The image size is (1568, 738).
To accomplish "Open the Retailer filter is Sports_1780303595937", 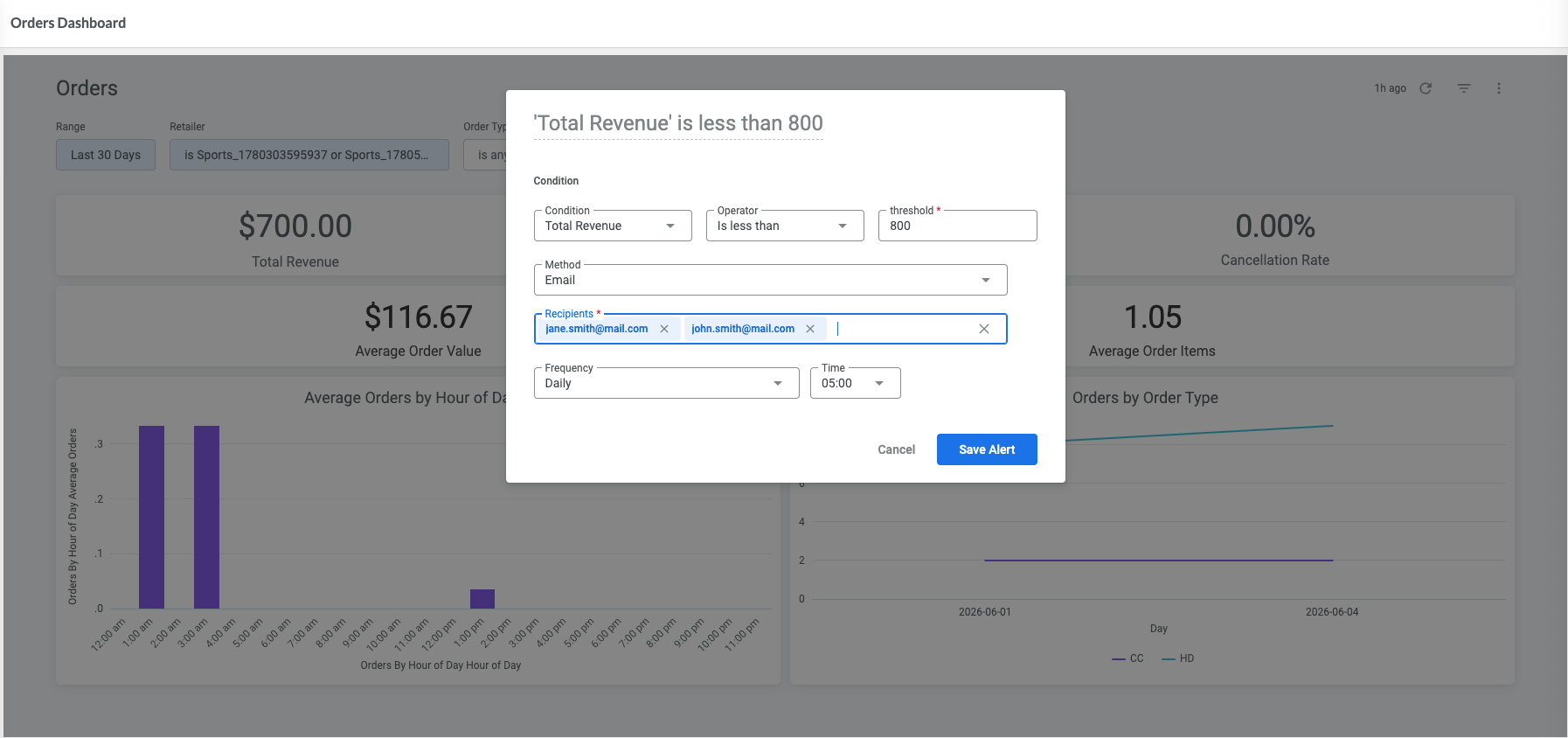I will tap(309, 155).
